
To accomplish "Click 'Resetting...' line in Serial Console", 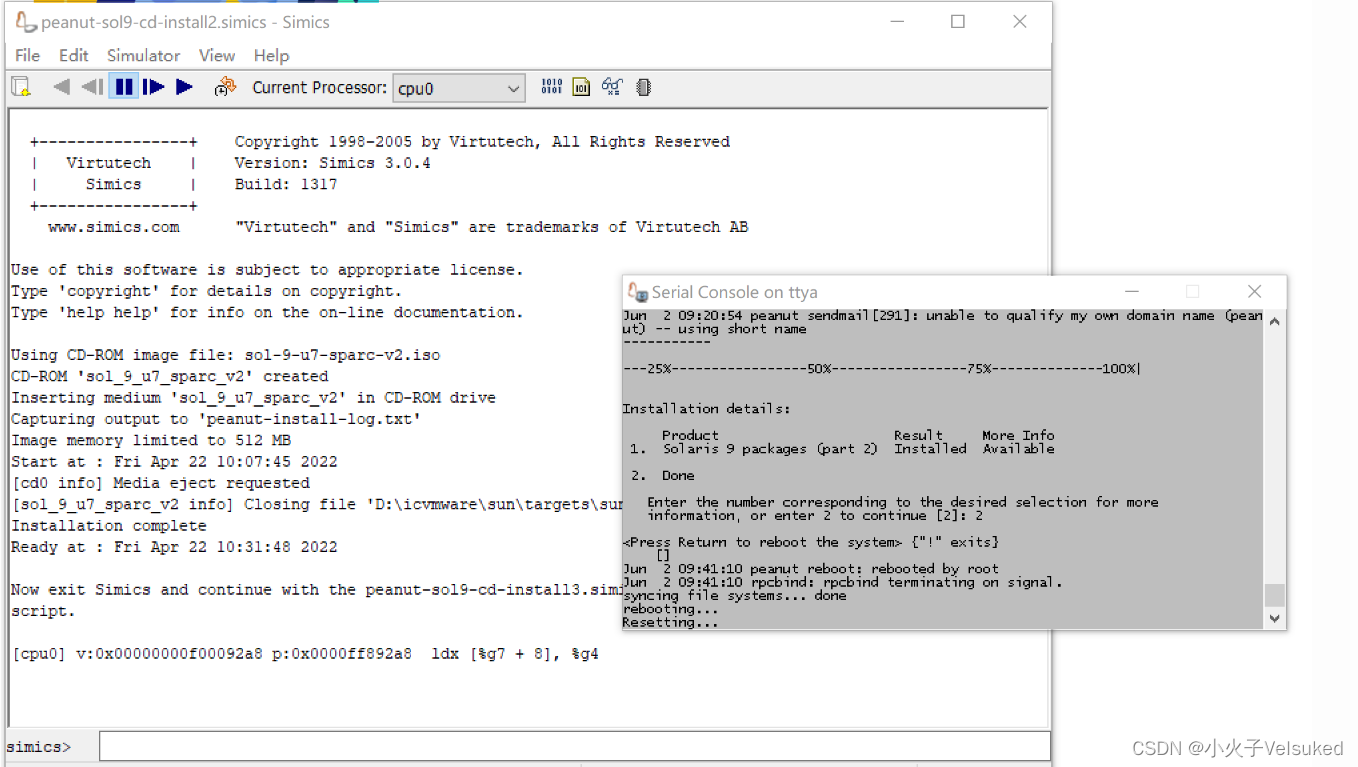I will (670, 622).
